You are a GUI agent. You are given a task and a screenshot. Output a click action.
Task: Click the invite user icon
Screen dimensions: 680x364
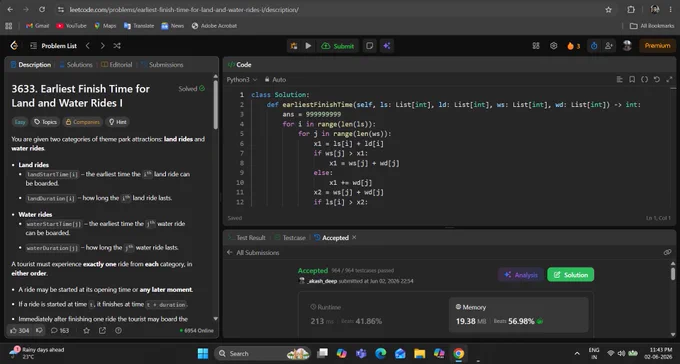[608, 46]
